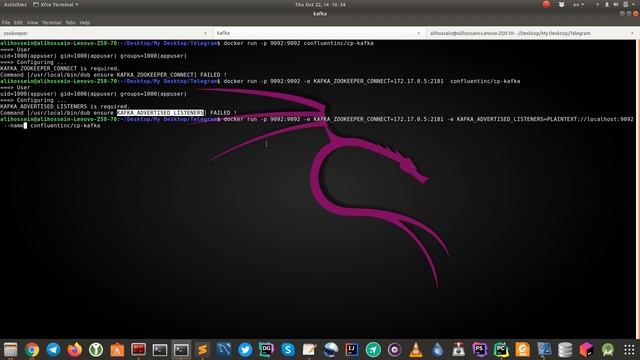Open the green circular Y-branch icon in dock
This screenshot has height=360, width=640.
[96, 350]
